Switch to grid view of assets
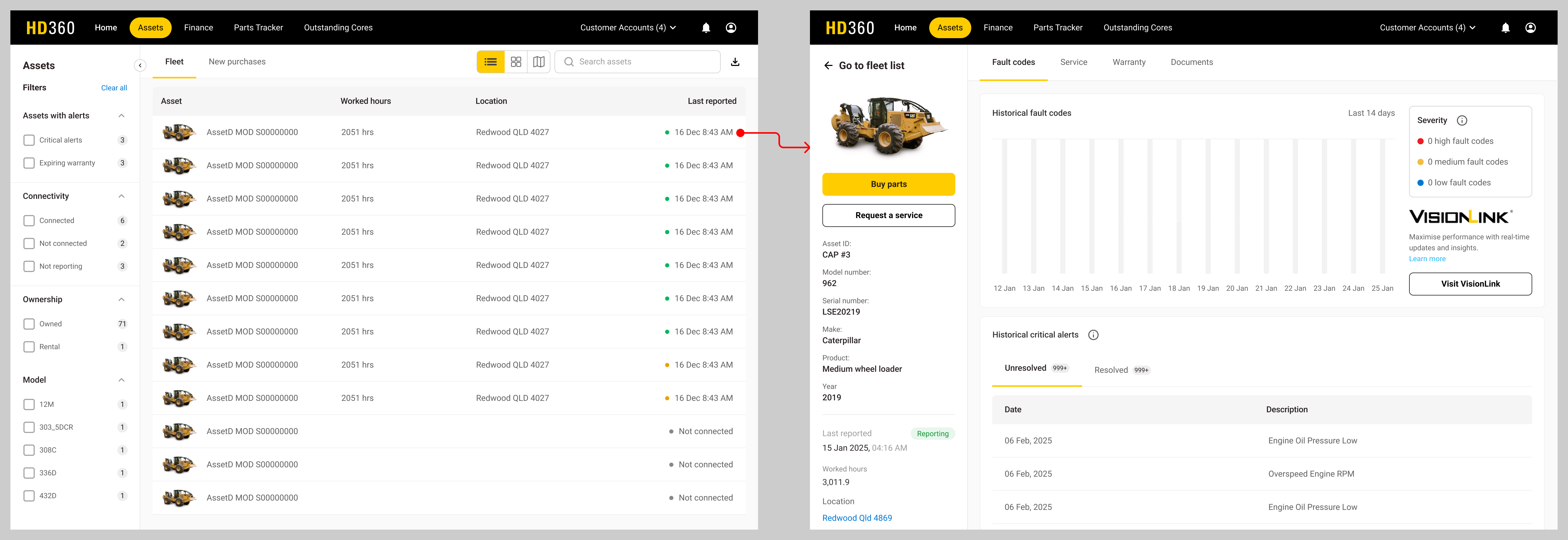 pyautogui.click(x=516, y=62)
